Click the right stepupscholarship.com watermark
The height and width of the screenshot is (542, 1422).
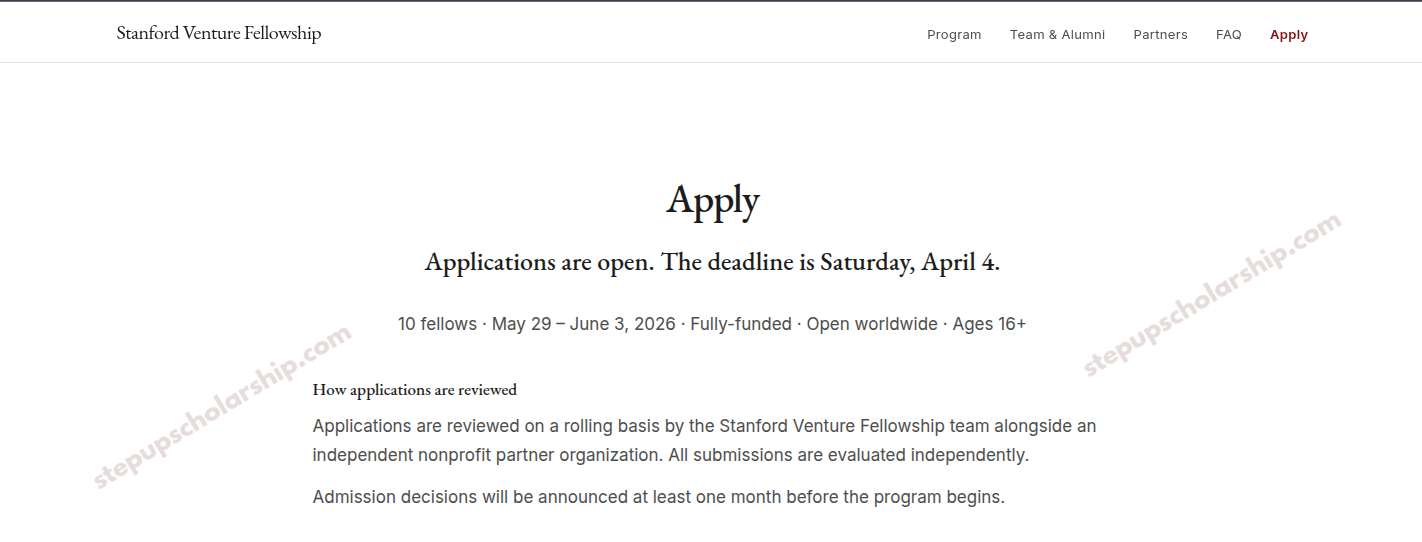[x=1211, y=296]
